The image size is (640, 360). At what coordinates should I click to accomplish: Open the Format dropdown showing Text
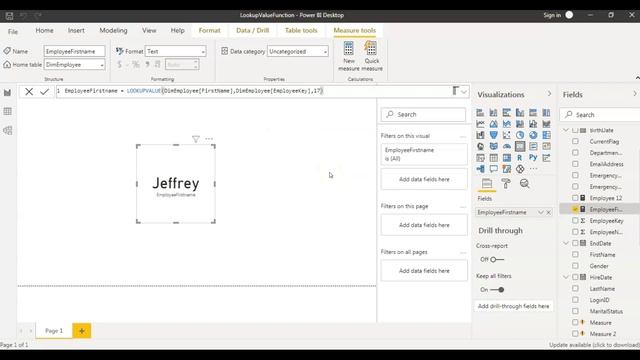pos(176,51)
